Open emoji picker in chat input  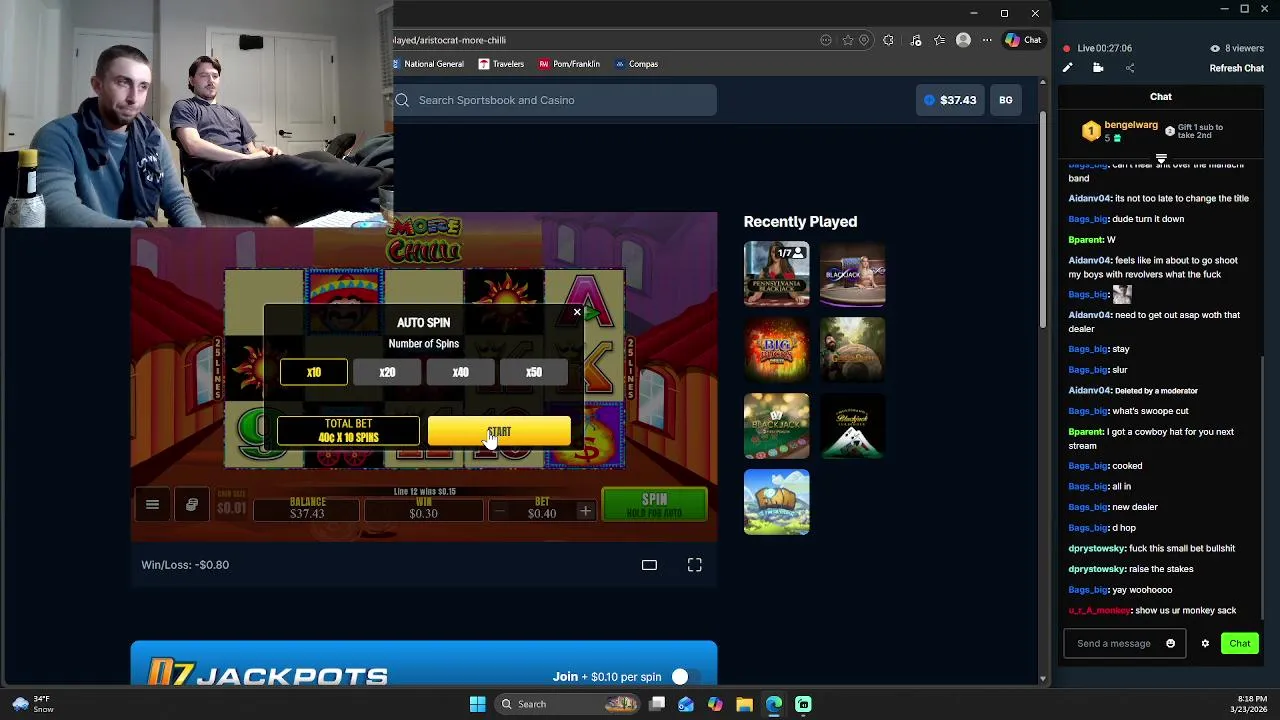[1170, 643]
